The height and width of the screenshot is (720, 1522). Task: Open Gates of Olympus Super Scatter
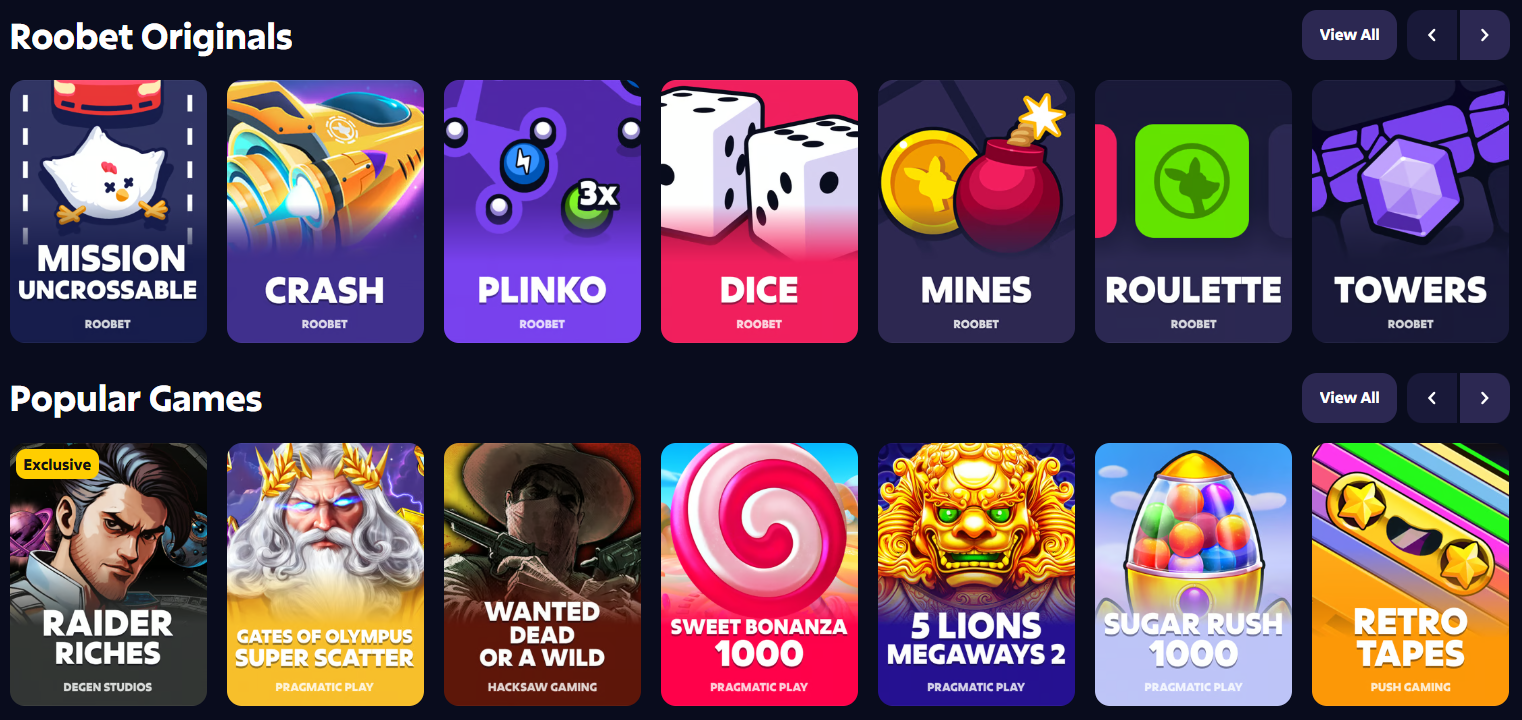[x=325, y=575]
